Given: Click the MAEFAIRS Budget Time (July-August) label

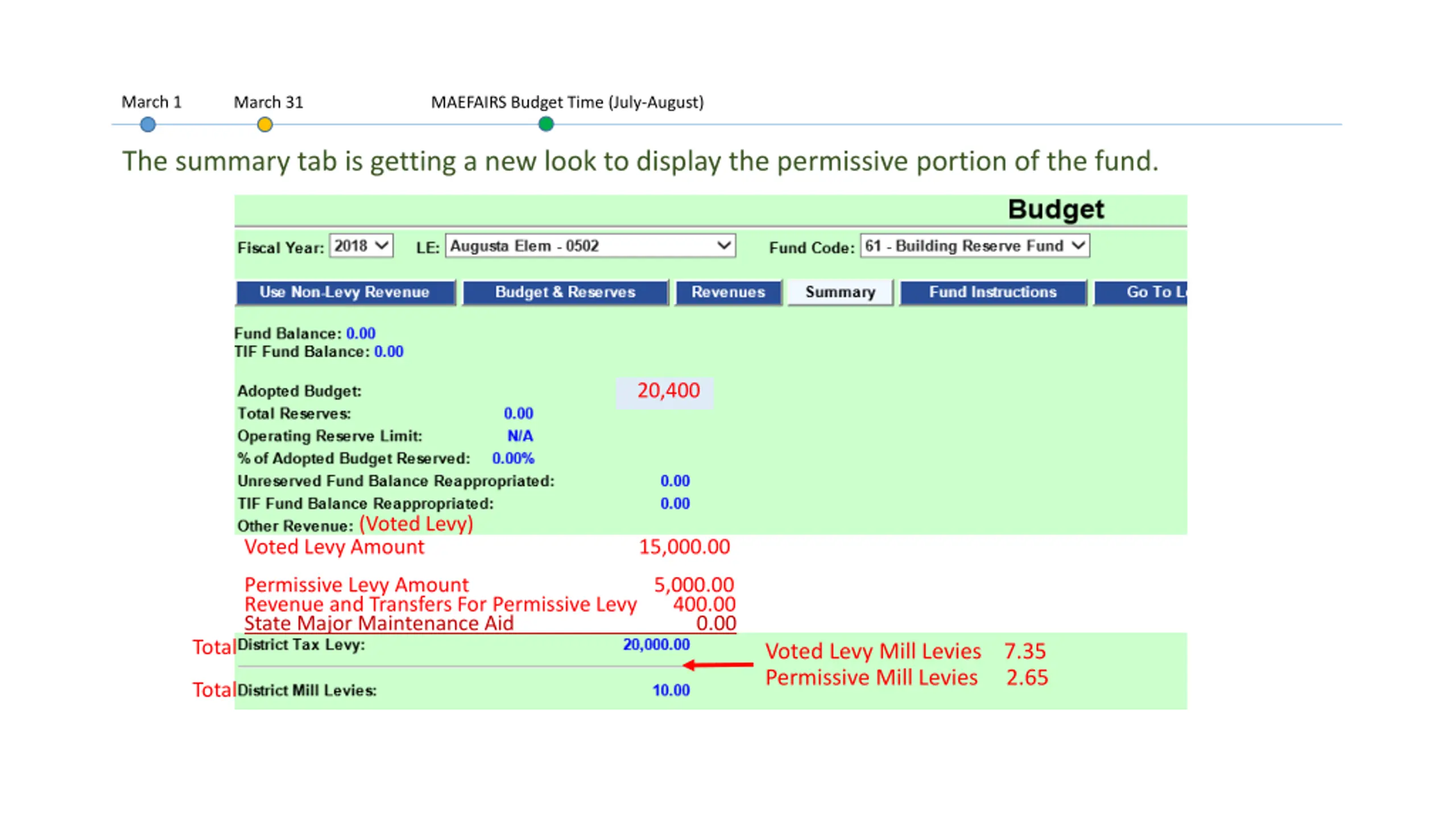Looking at the screenshot, I should point(567,102).
